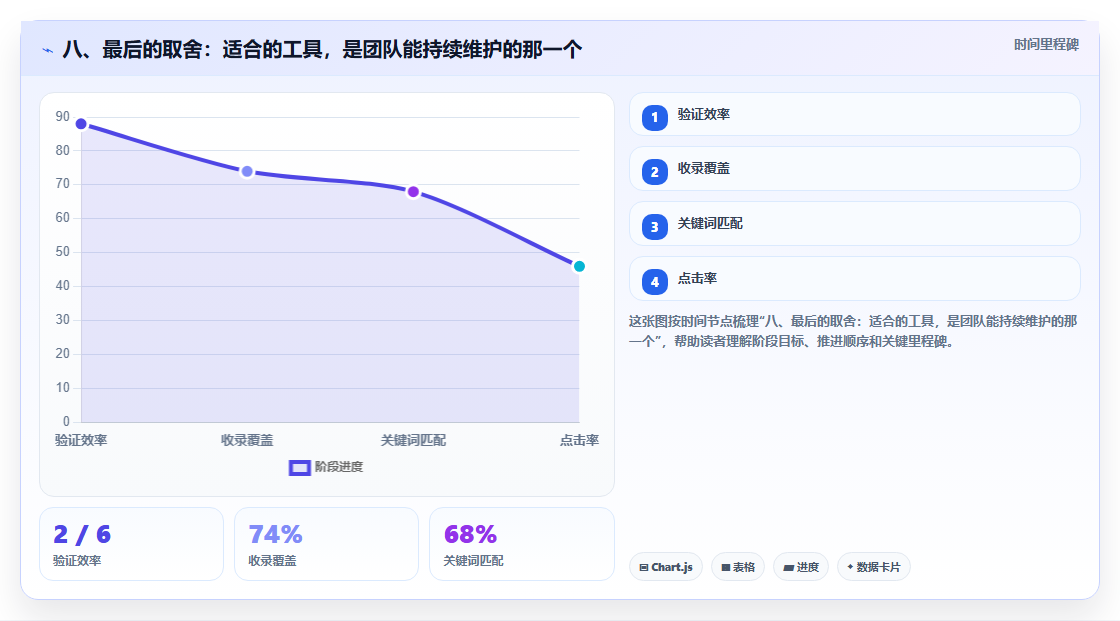Select the Chart.js tag

[666, 567]
